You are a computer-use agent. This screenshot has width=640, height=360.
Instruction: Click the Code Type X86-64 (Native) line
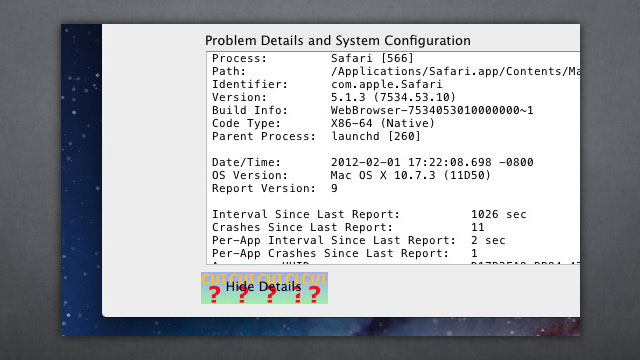[x=323, y=124]
